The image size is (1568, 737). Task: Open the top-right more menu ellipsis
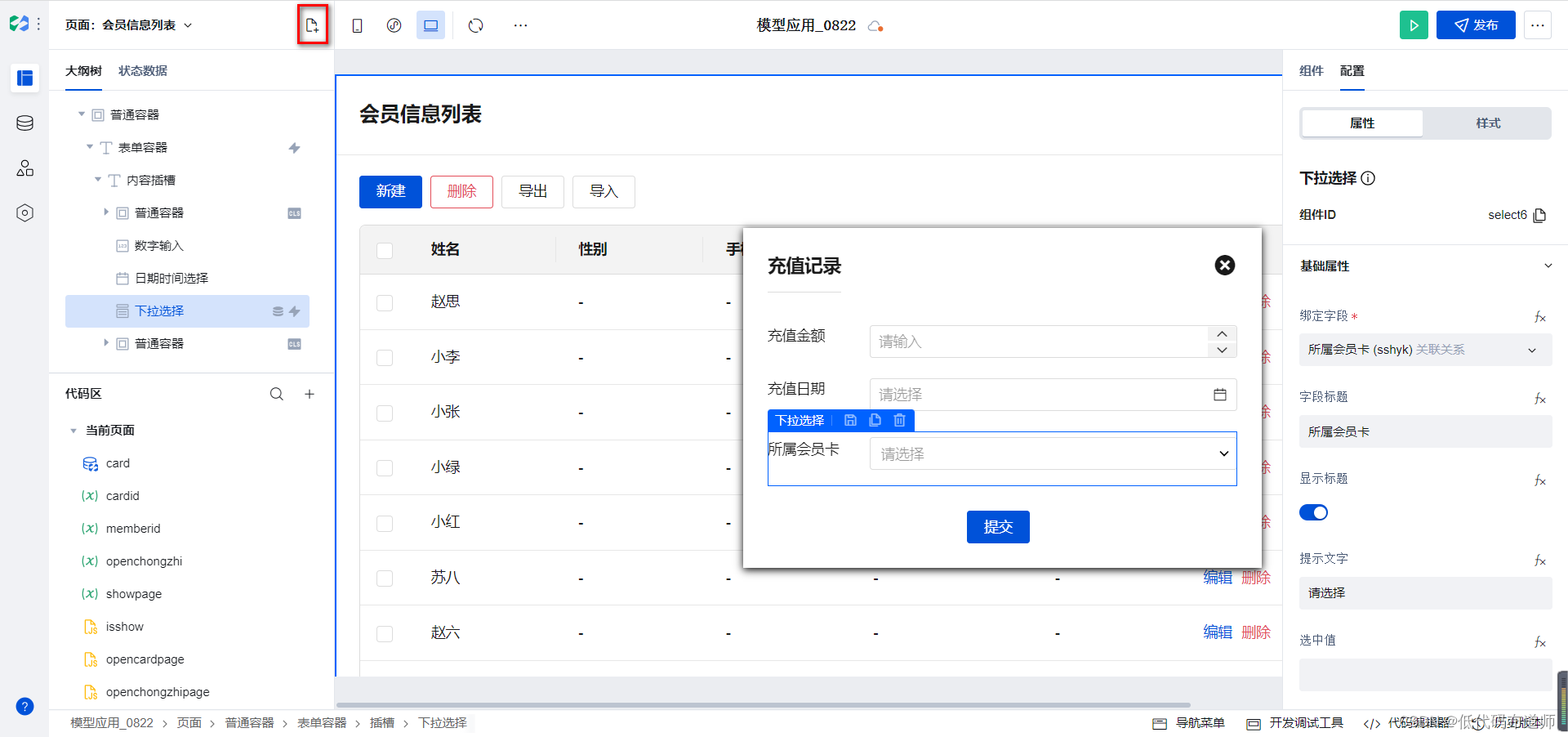1538,25
